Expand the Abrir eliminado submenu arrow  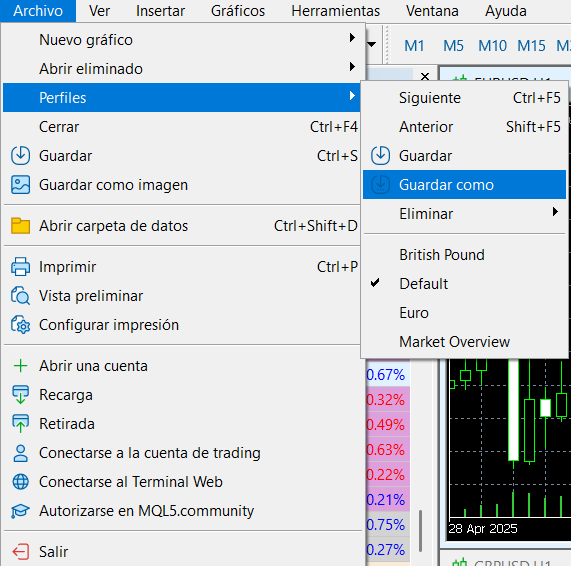352,67
